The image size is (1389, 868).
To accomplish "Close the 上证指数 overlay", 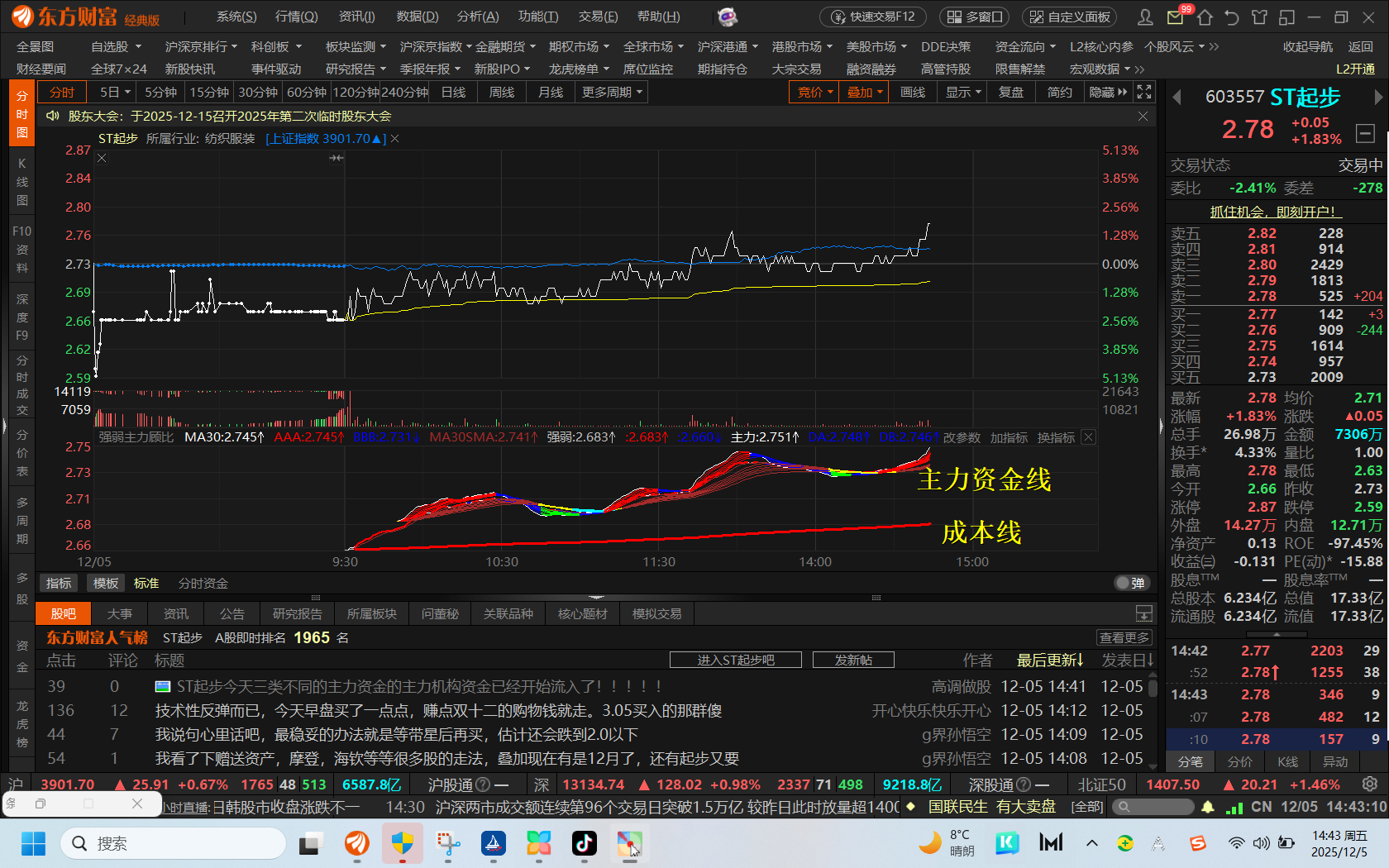I will click(x=395, y=139).
